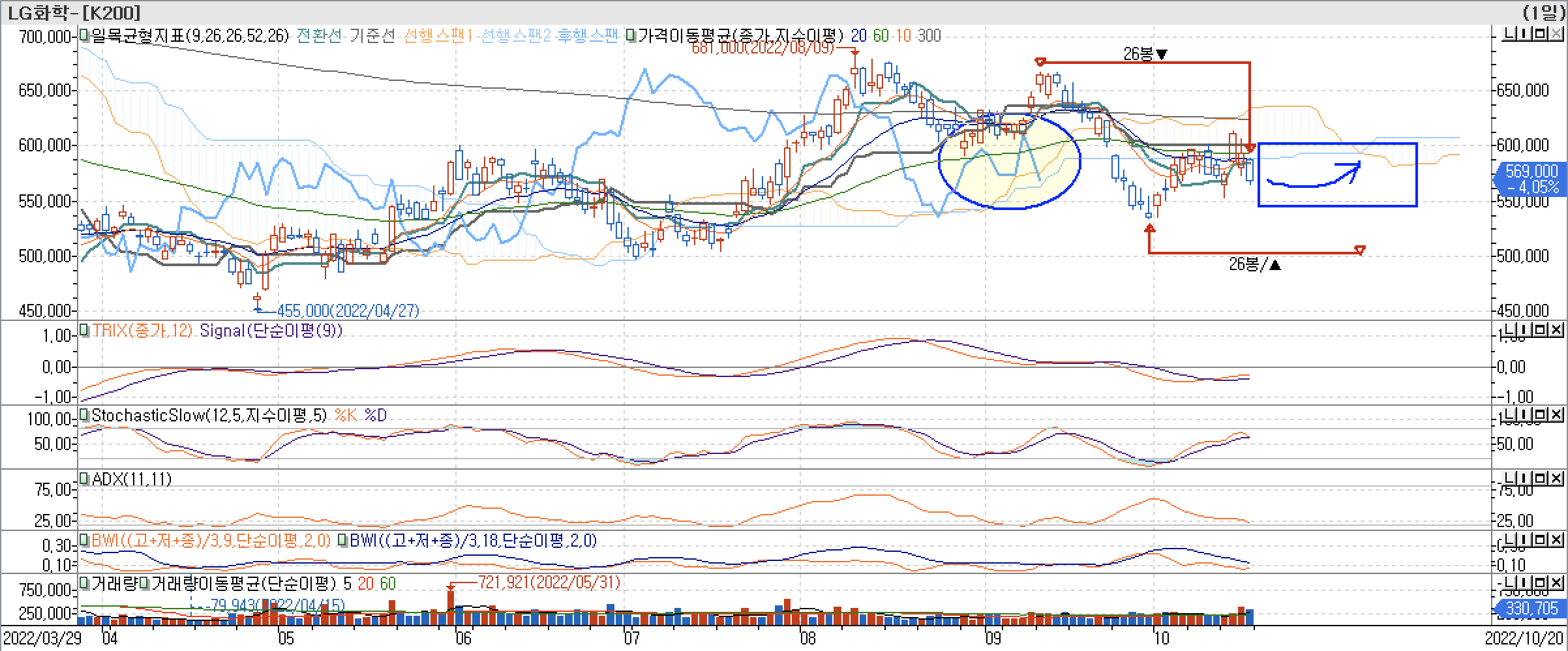This screenshot has height=651, width=1568.
Task: Click the L-shaped icon in the TRIX panel
Action: click(x=1510, y=330)
